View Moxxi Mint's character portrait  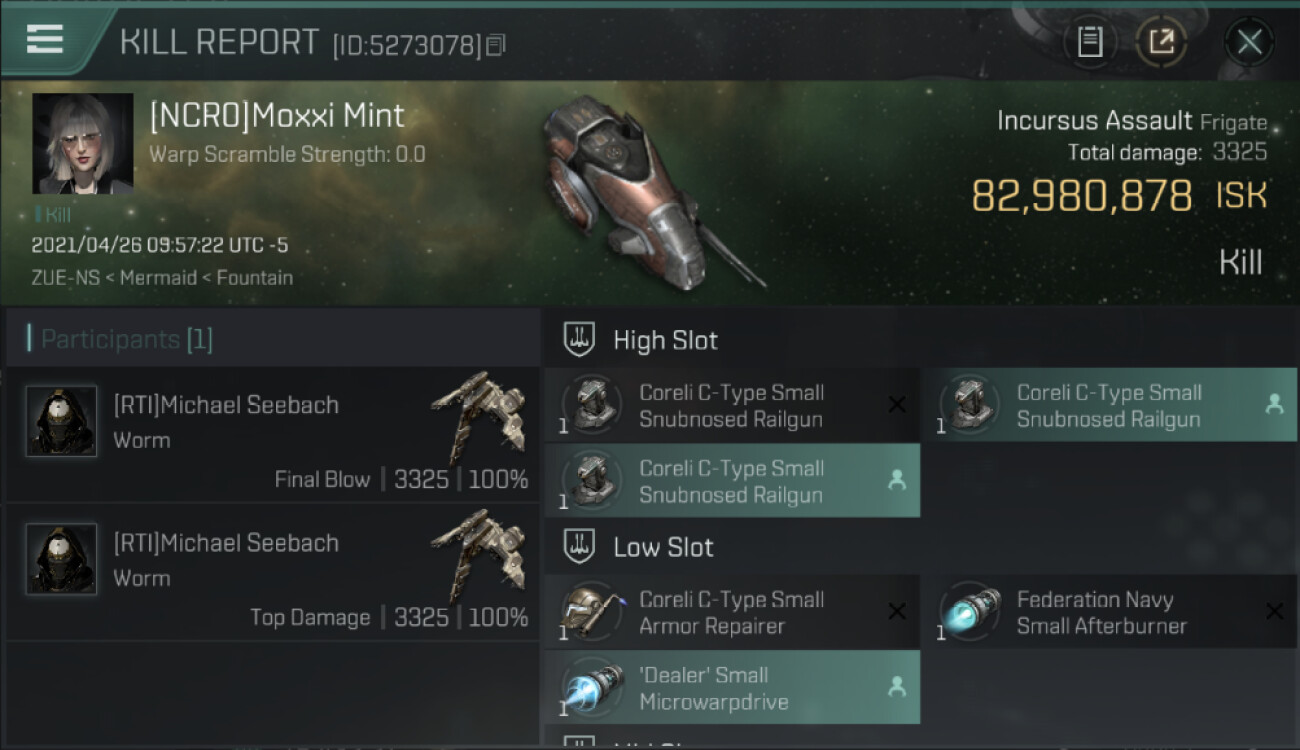(83, 144)
